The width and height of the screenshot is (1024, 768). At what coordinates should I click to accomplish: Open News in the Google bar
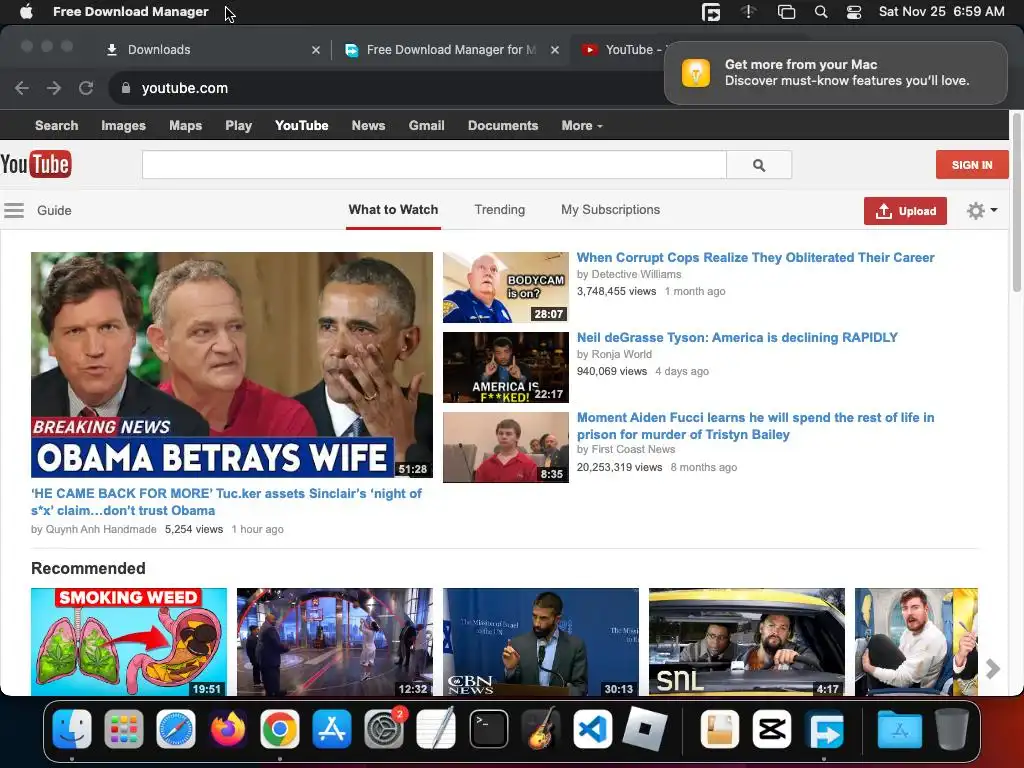pyautogui.click(x=368, y=125)
